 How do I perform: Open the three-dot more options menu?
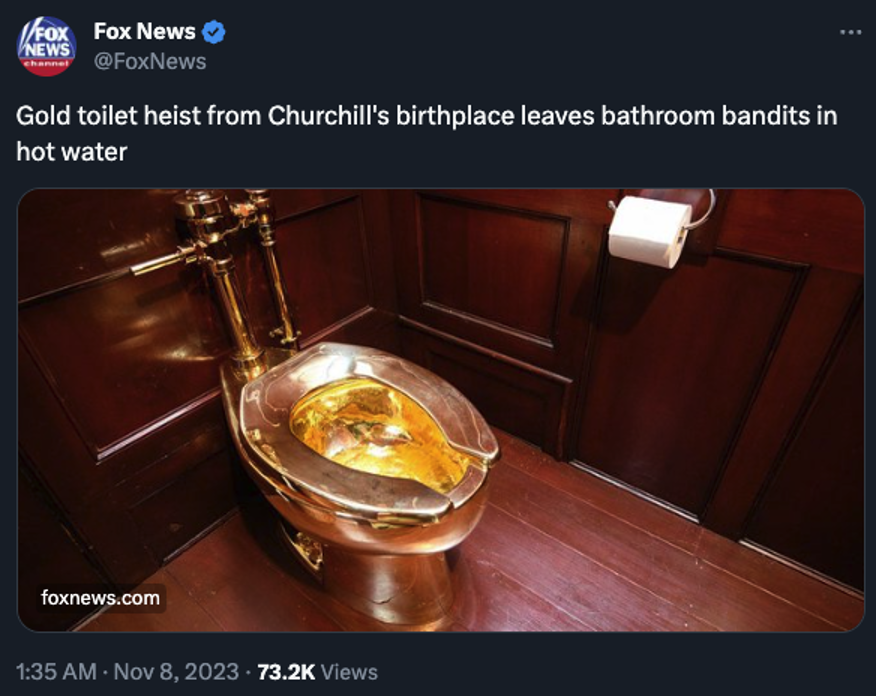[850, 32]
